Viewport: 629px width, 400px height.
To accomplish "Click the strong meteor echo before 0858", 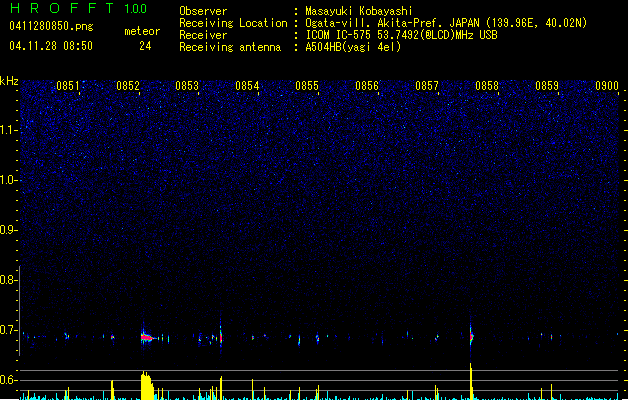I will pos(471,335).
